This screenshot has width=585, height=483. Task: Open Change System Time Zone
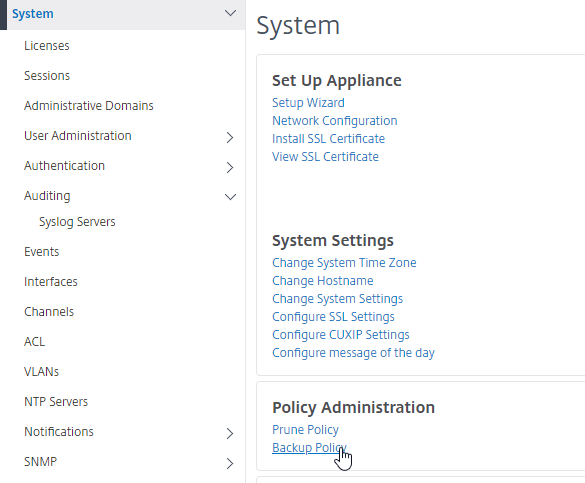[x=344, y=263]
